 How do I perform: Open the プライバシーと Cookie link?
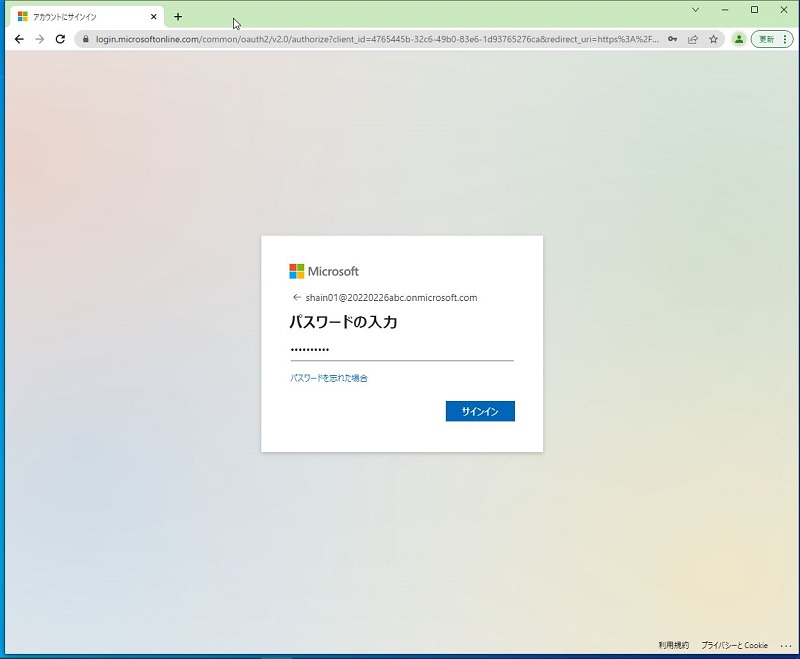click(x=734, y=645)
